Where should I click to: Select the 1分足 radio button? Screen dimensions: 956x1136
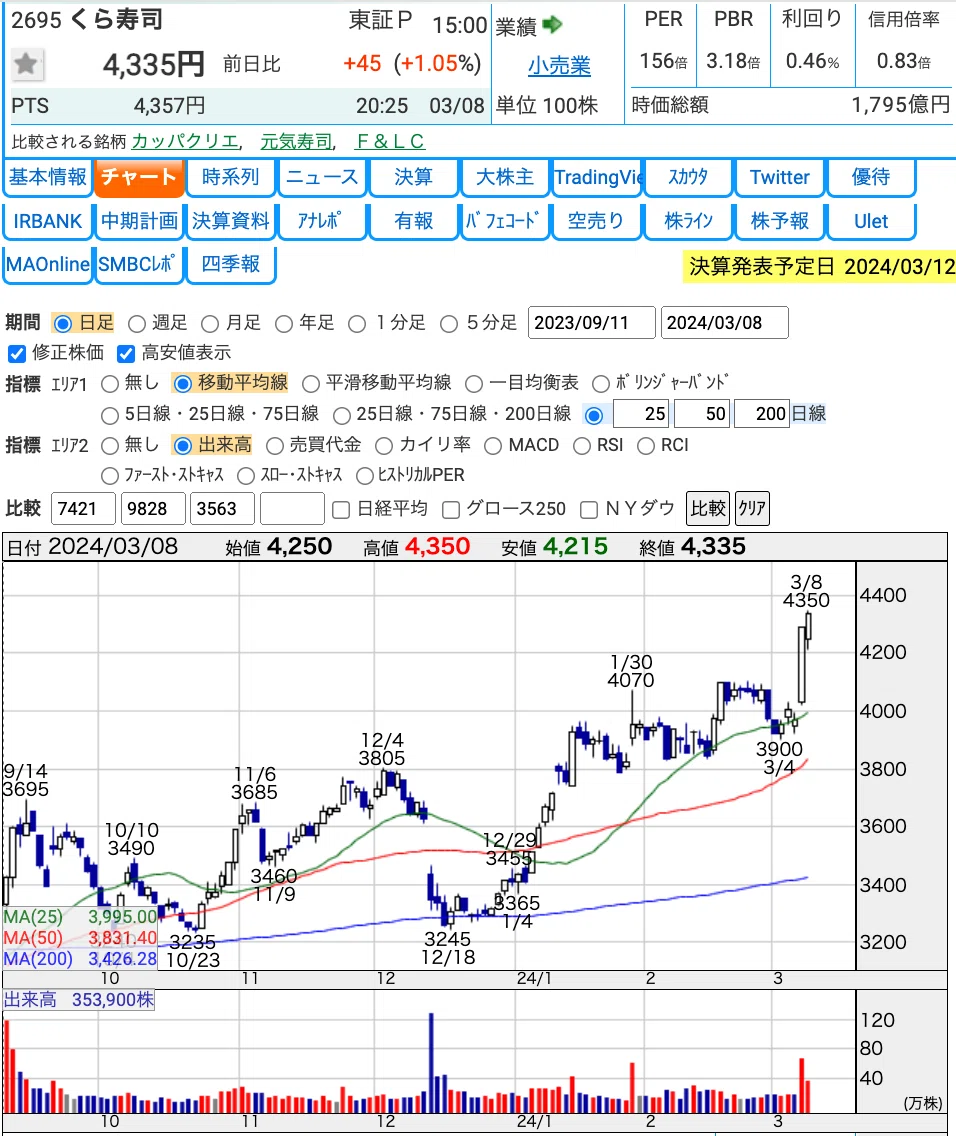357,323
